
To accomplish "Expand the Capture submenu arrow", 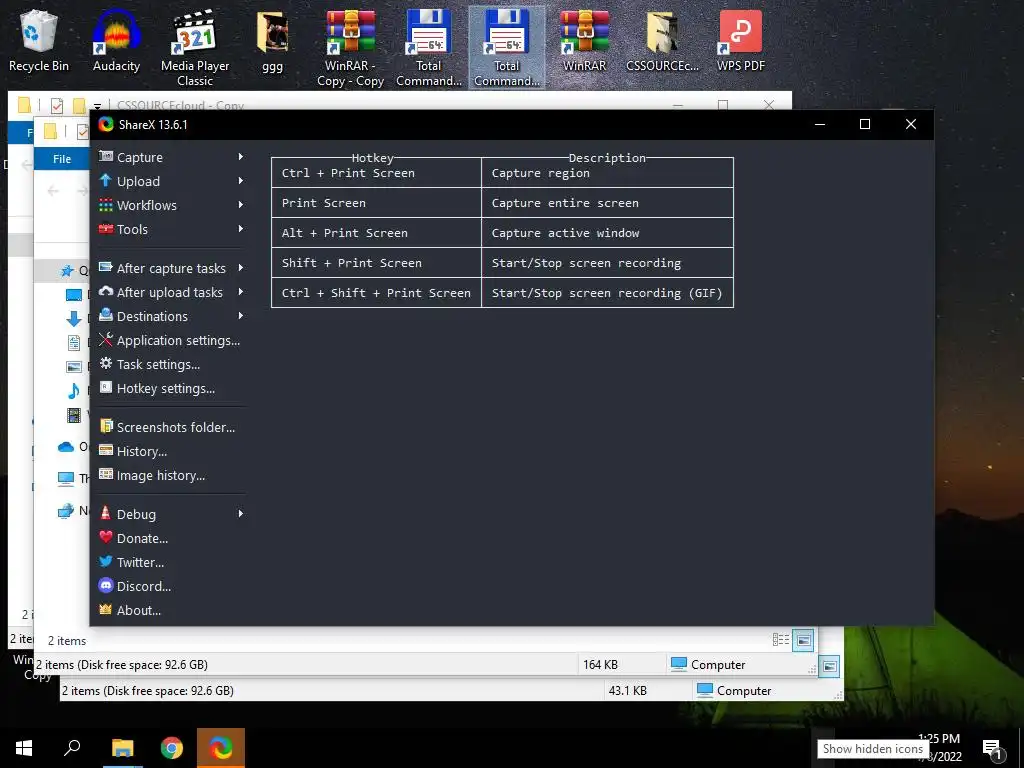I will coord(240,157).
